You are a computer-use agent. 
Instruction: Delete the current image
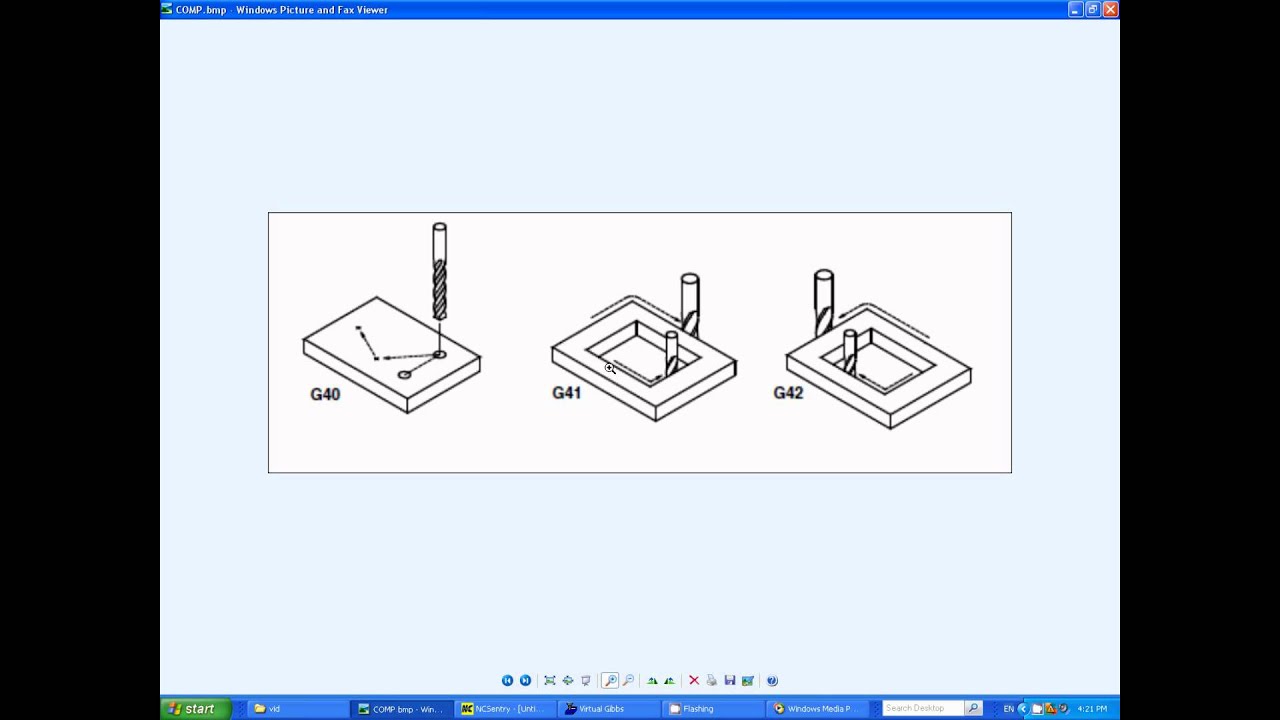tap(693, 681)
